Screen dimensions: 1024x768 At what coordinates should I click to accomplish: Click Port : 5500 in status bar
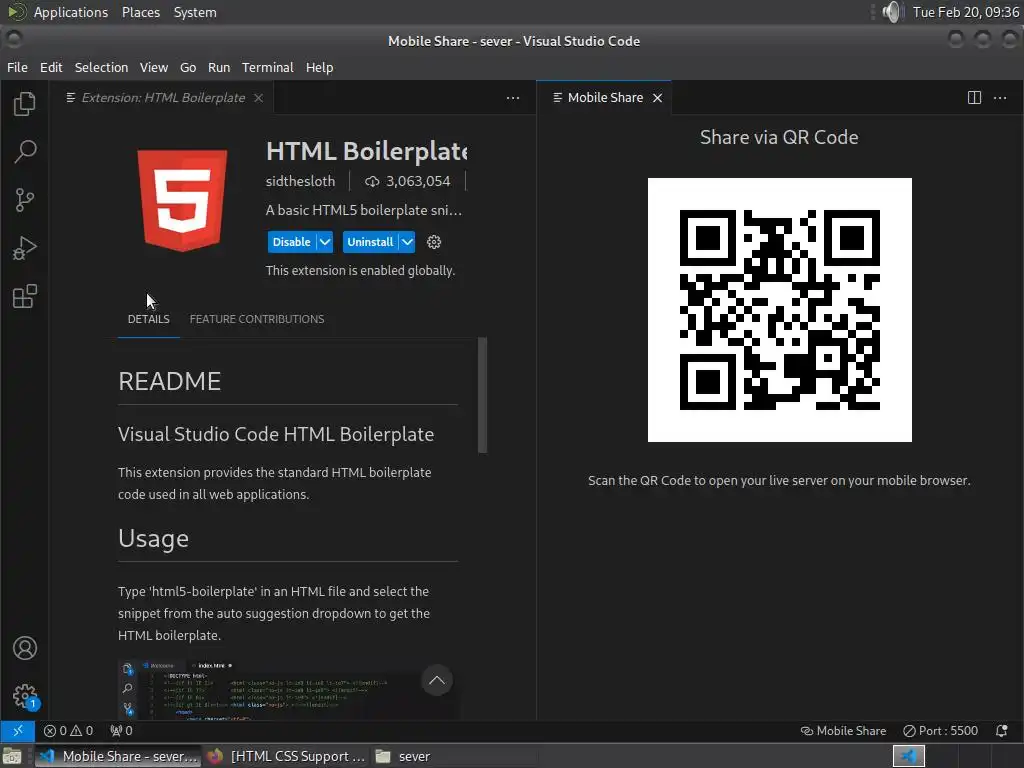coord(940,730)
